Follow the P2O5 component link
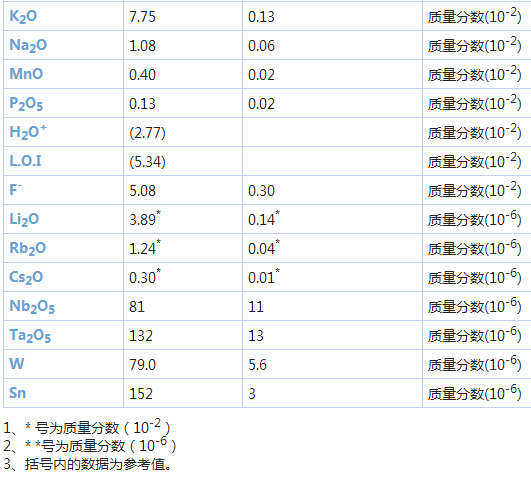 click(26, 103)
